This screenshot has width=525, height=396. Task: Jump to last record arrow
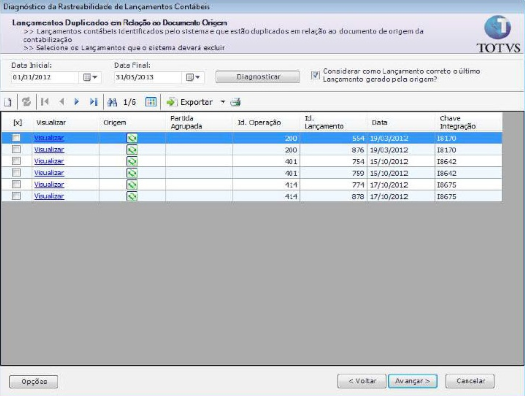tap(93, 102)
